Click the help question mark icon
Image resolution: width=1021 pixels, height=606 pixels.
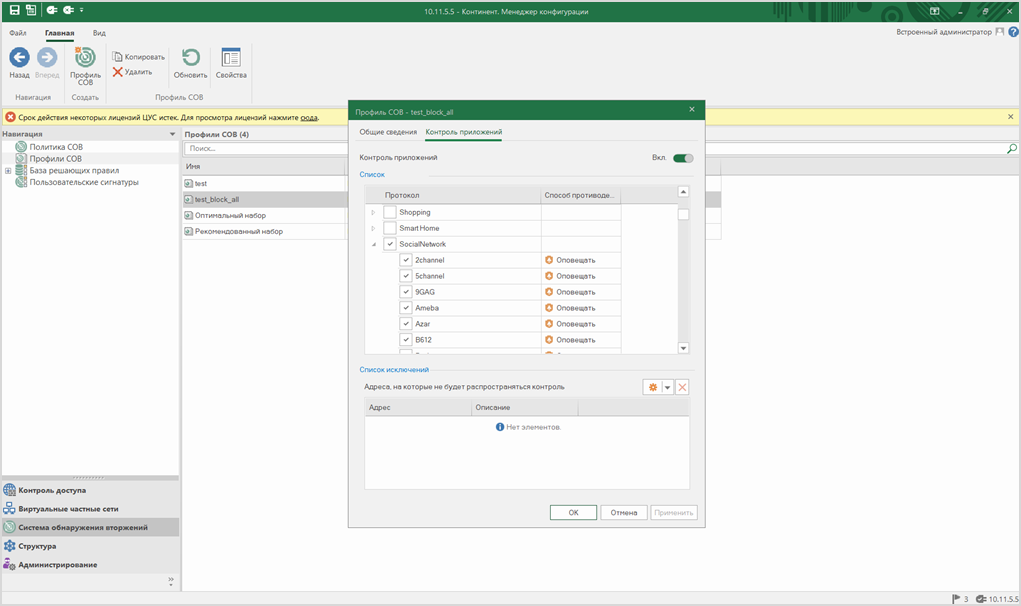pos(1013,32)
